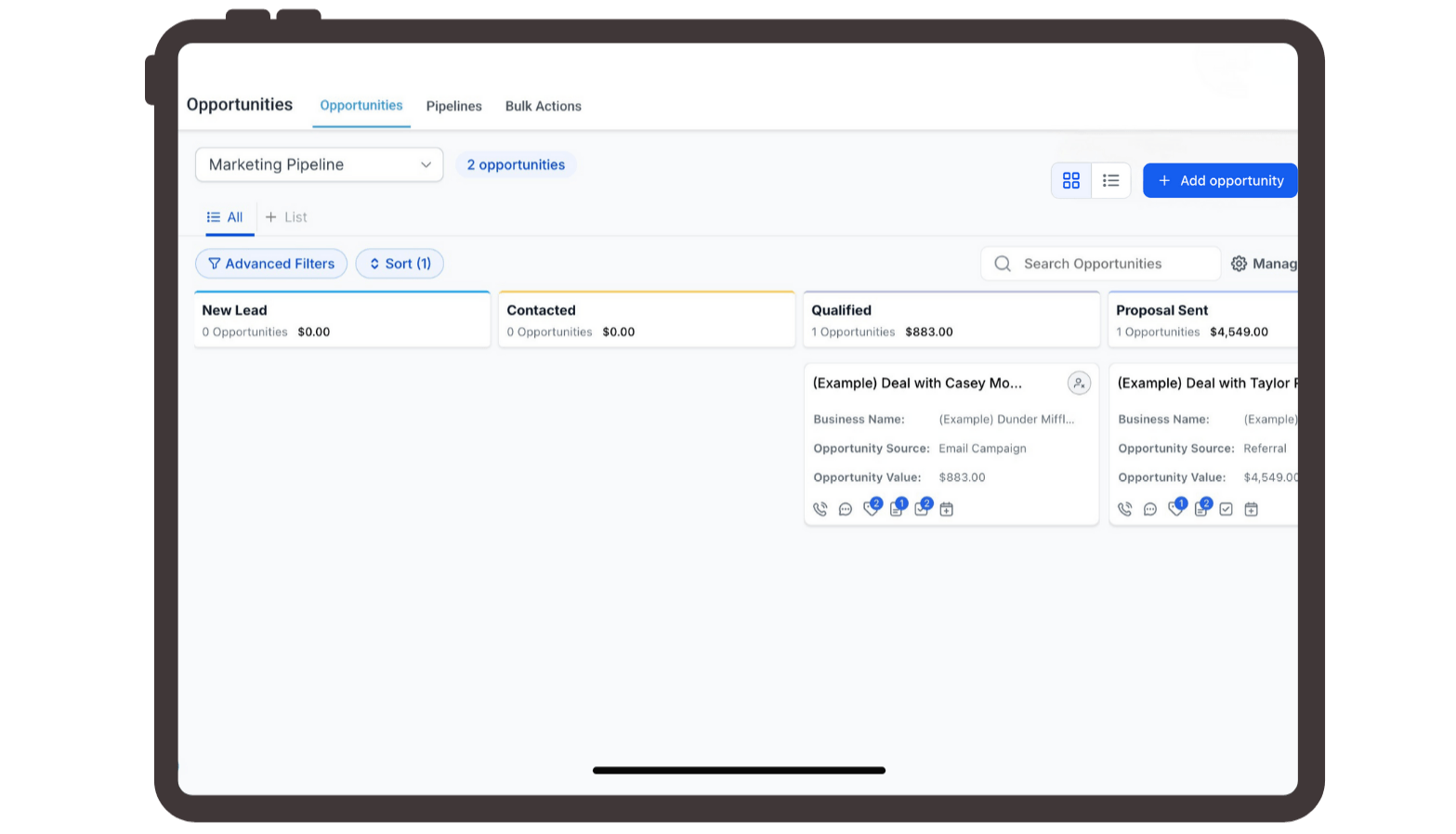Switch to the Pipelines tab
The width and height of the screenshot is (1456, 834).
tap(453, 106)
